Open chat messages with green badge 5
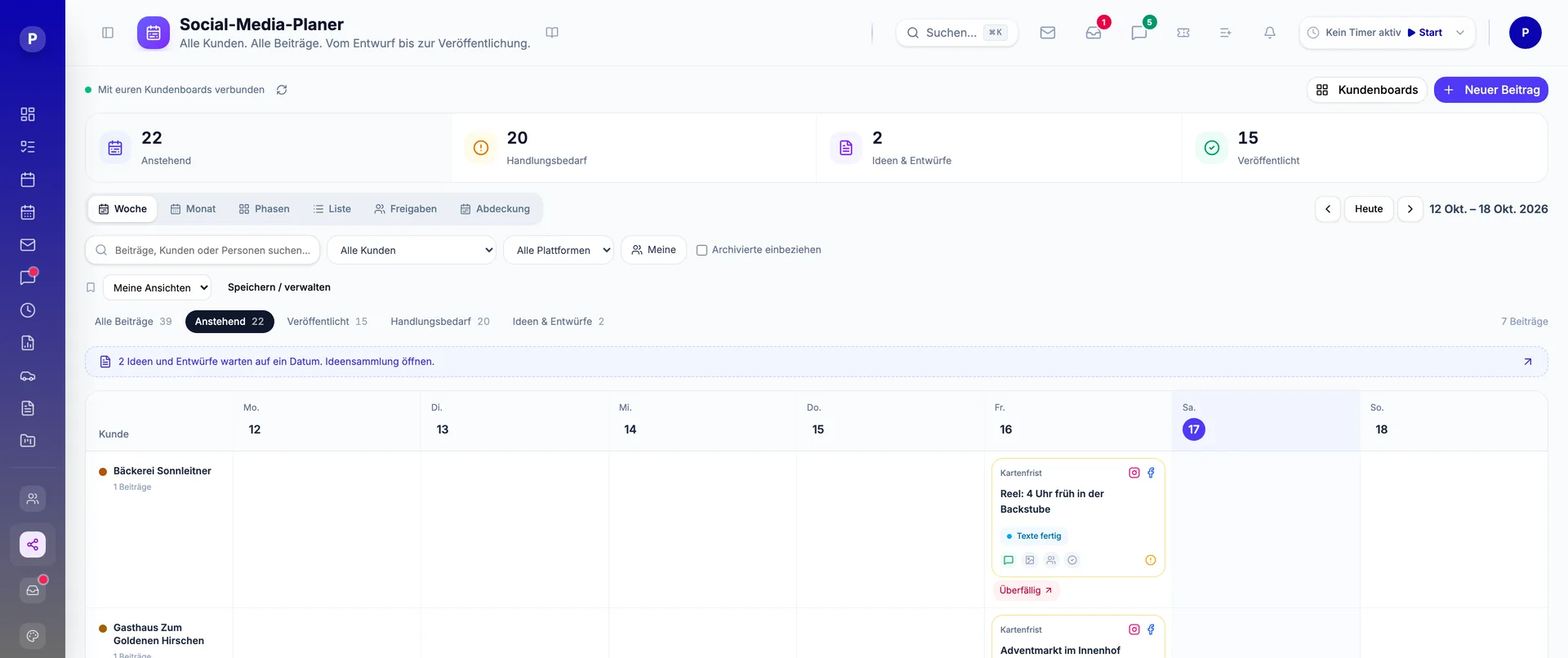This screenshot has width=1568, height=658. click(x=1139, y=33)
